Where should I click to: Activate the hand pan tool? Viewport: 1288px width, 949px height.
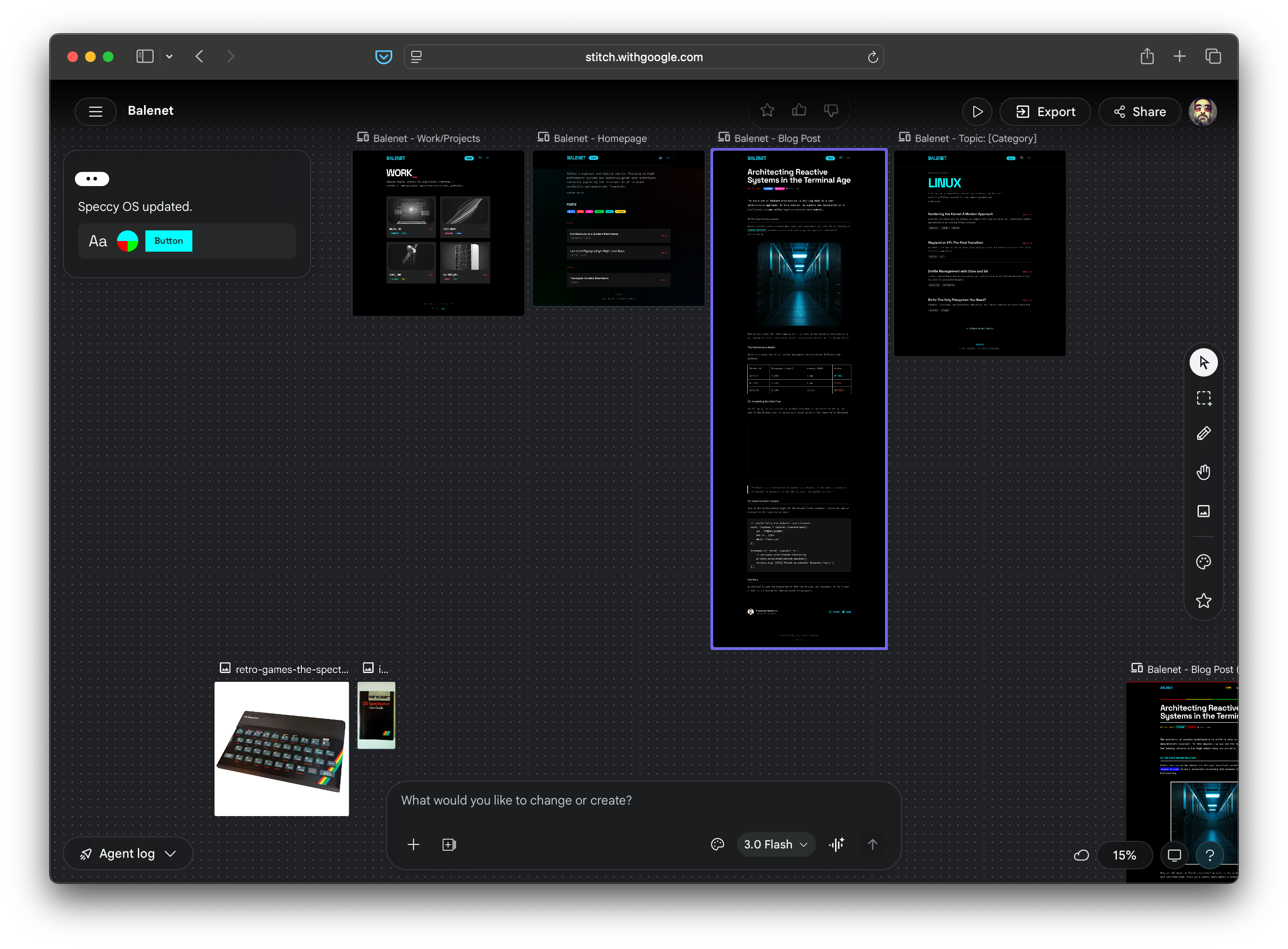1204,472
